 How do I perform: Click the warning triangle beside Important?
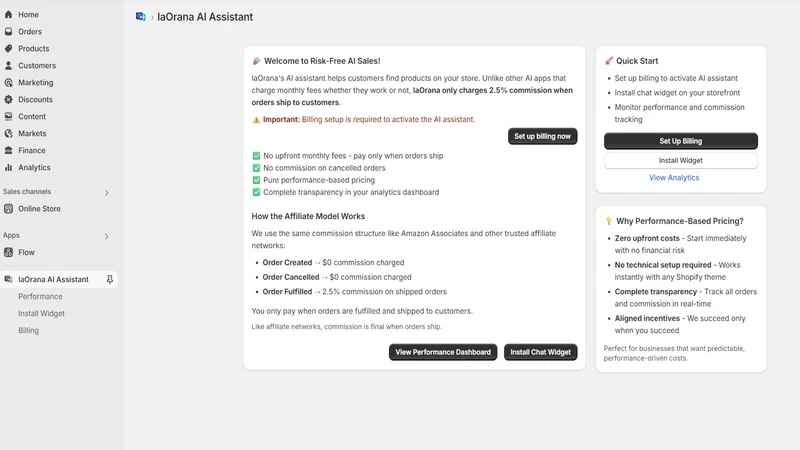coord(256,120)
